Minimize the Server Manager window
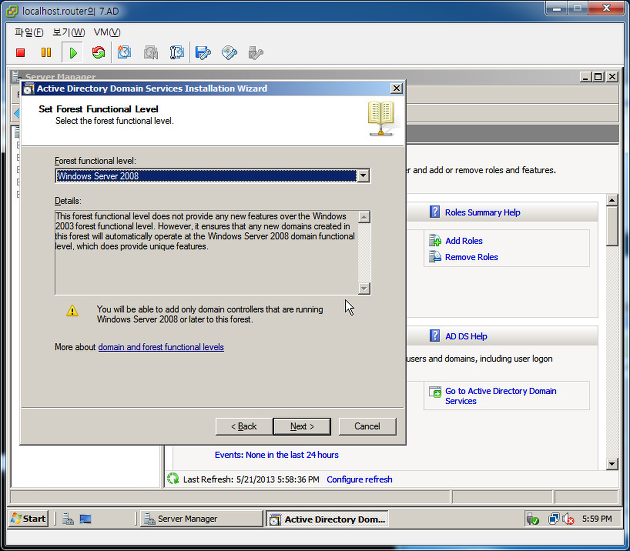630x551 pixels. click(585, 76)
